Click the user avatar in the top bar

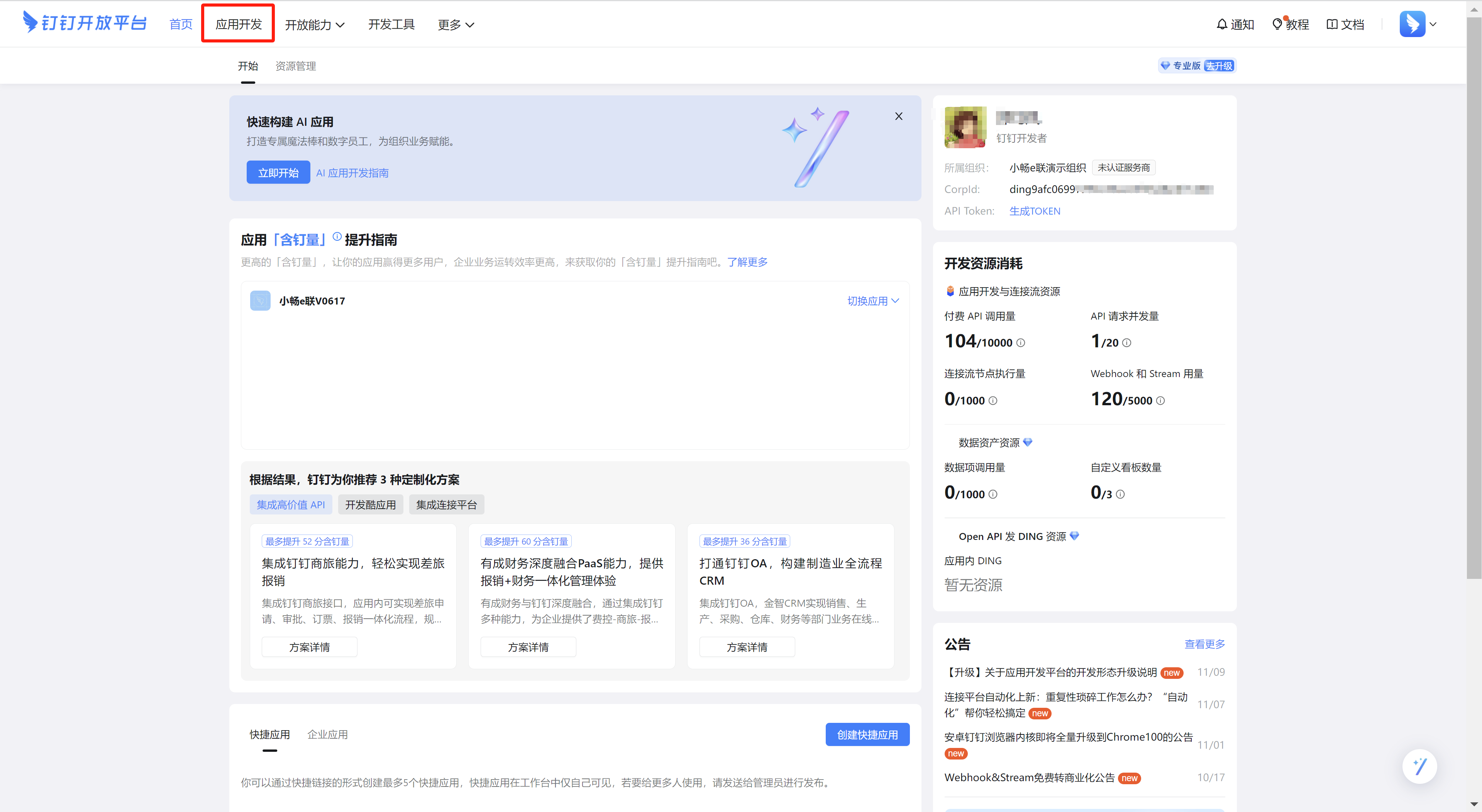[x=1413, y=24]
